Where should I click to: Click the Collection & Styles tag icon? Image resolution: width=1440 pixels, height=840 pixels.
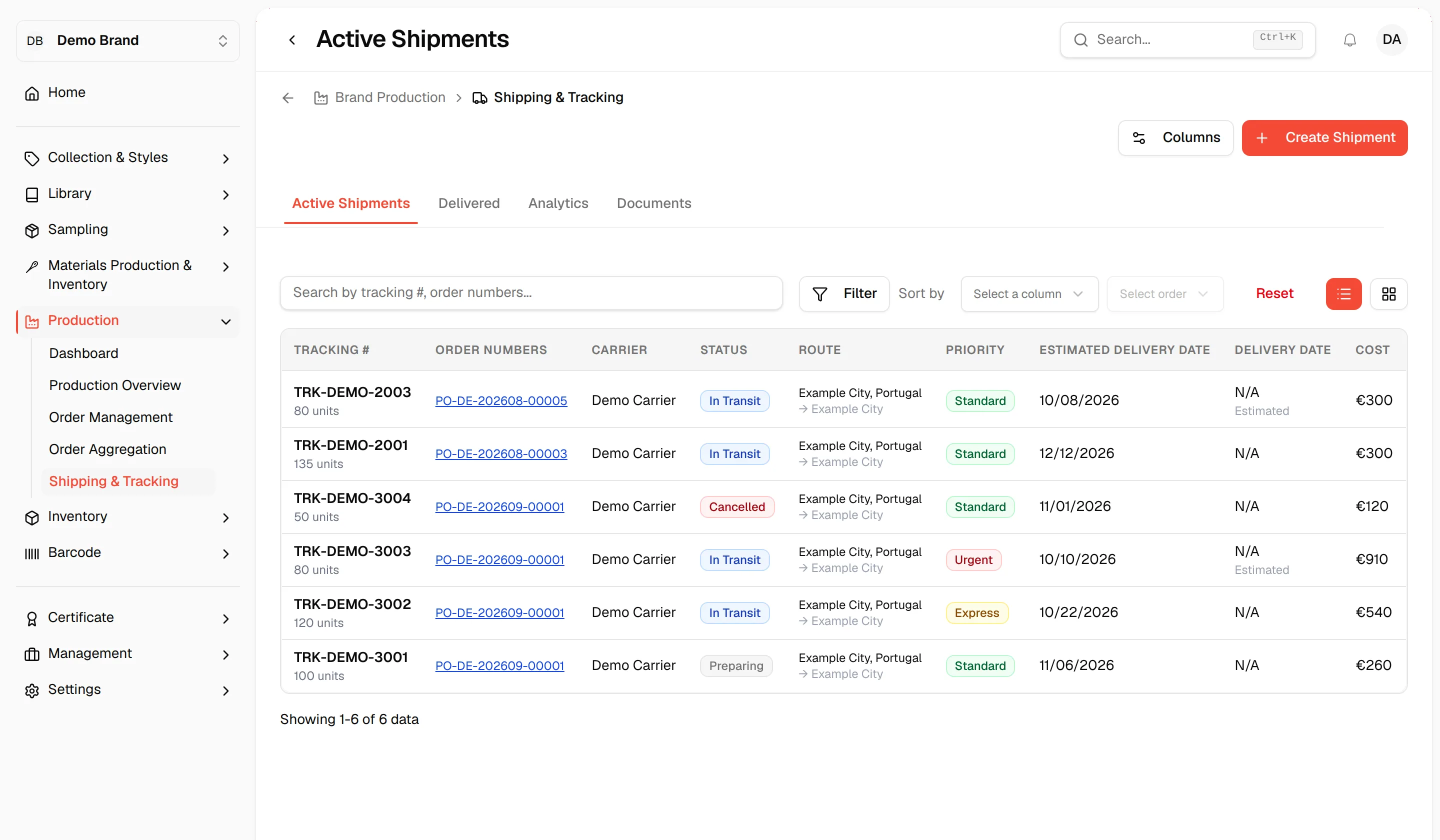(x=32, y=158)
